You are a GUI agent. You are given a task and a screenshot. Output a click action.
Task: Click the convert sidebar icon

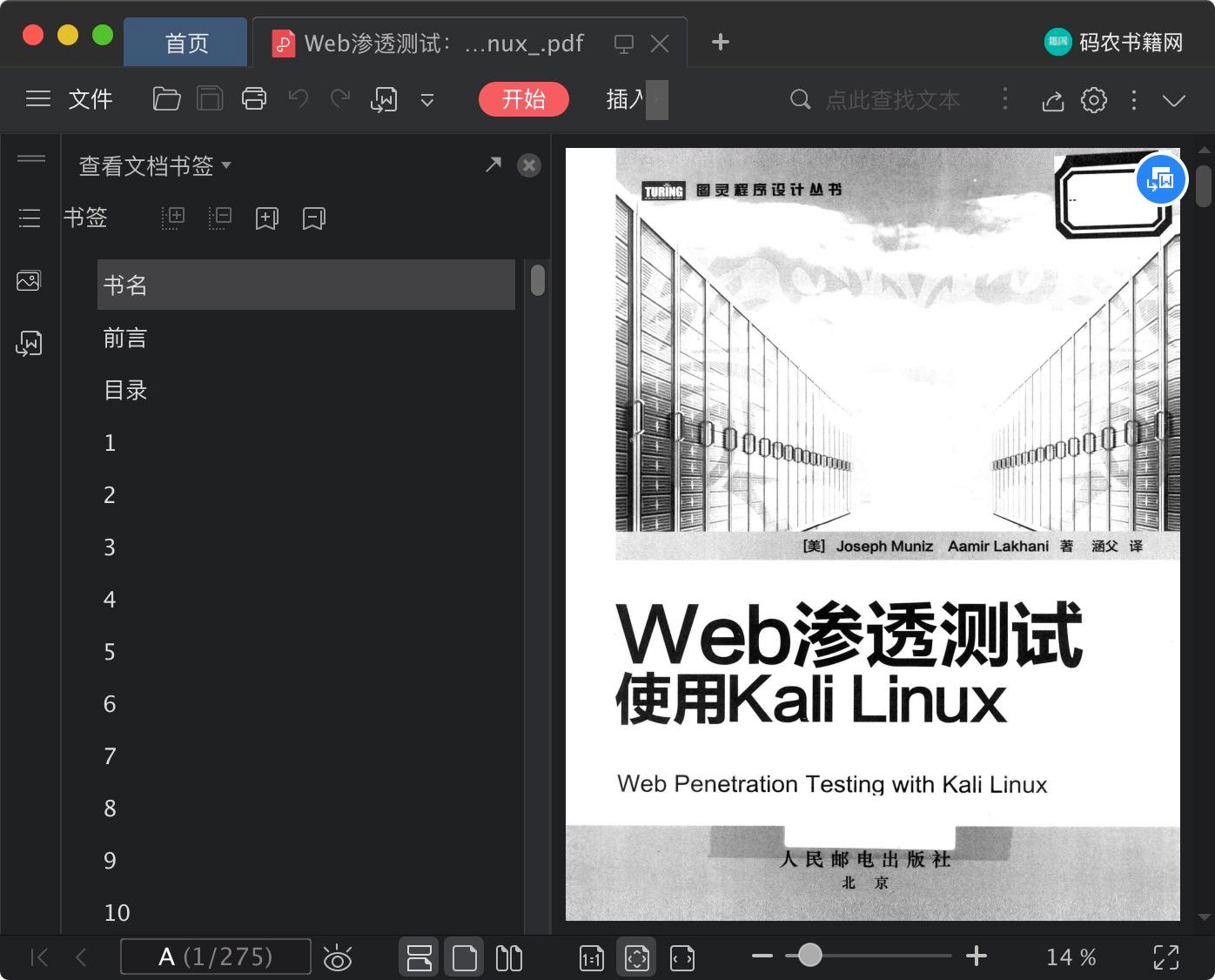tap(29, 344)
